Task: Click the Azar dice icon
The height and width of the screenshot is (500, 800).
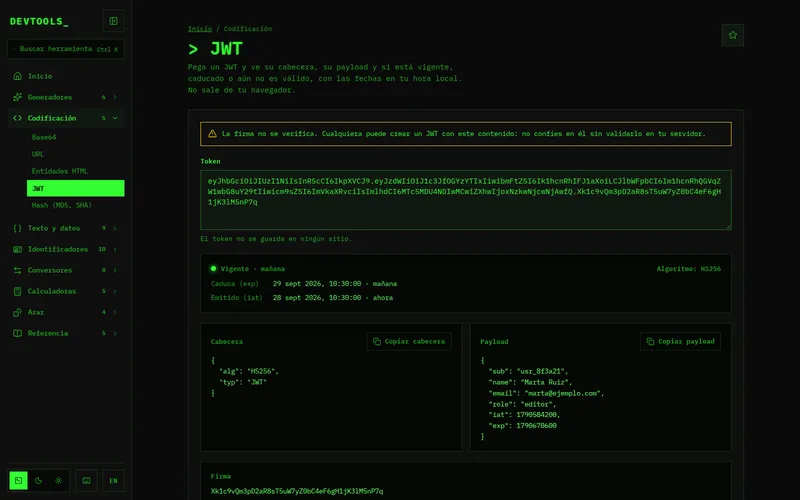Action: coord(17,312)
